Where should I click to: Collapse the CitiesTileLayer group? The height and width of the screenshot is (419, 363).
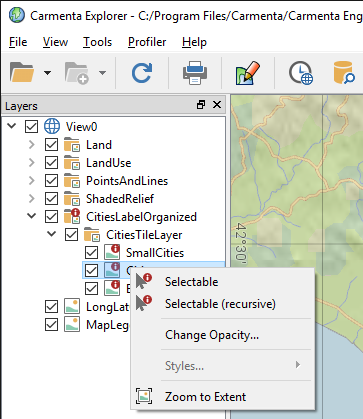52,234
